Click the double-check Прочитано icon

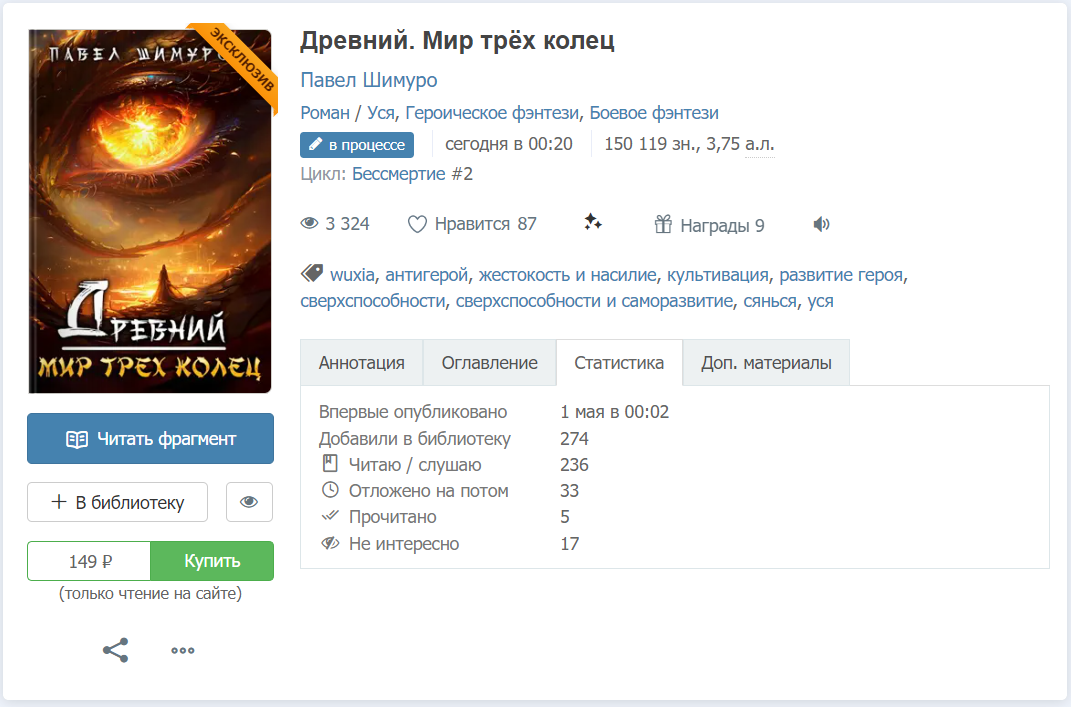point(330,516)
